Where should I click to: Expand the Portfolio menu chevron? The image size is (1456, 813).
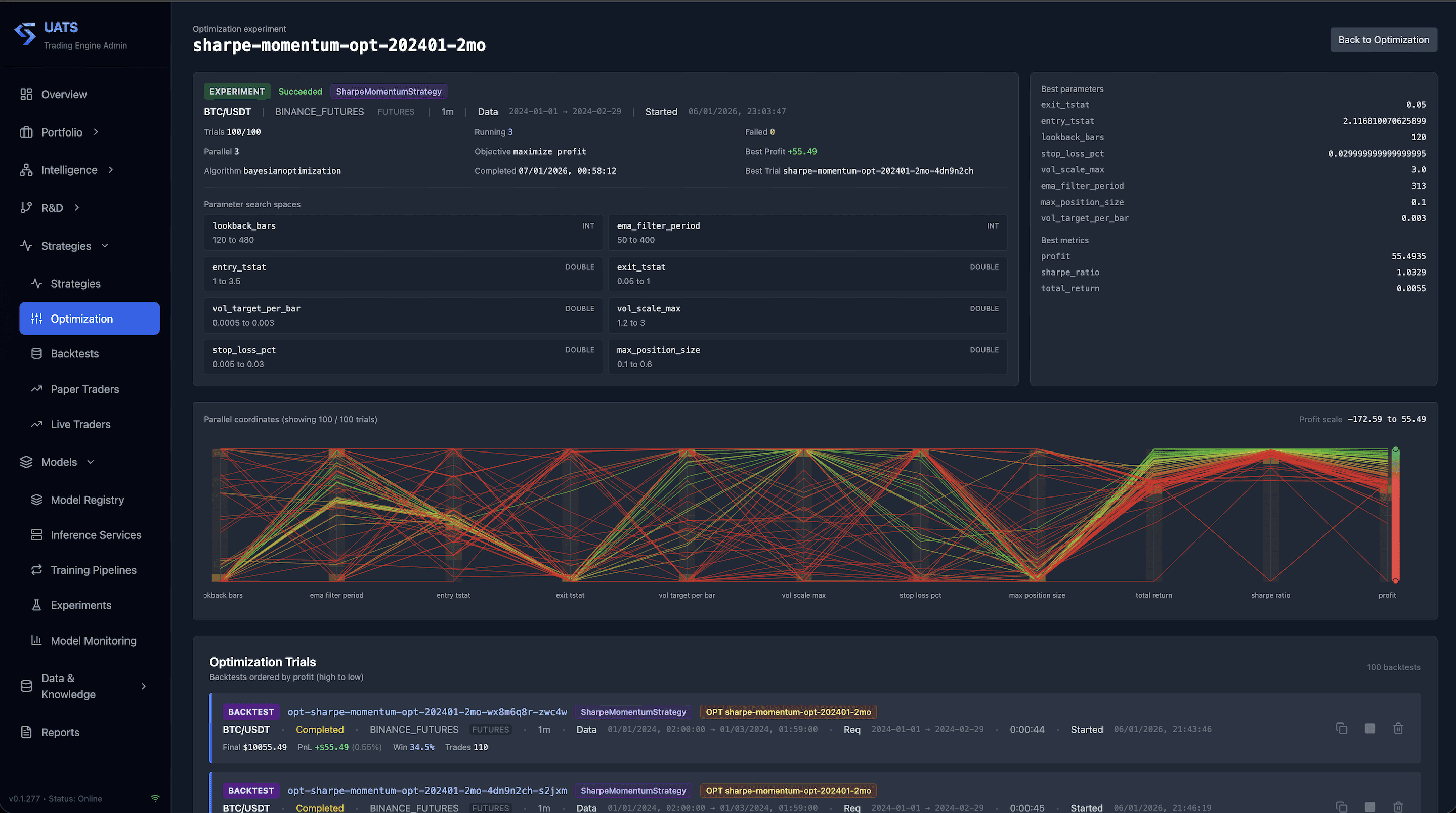click(x=96, y=132)
